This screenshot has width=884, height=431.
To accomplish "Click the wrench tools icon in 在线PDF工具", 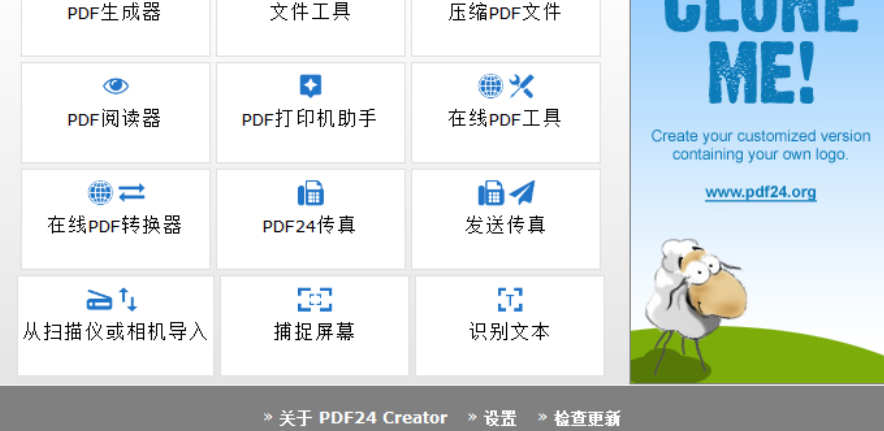I will pos(521,86).
